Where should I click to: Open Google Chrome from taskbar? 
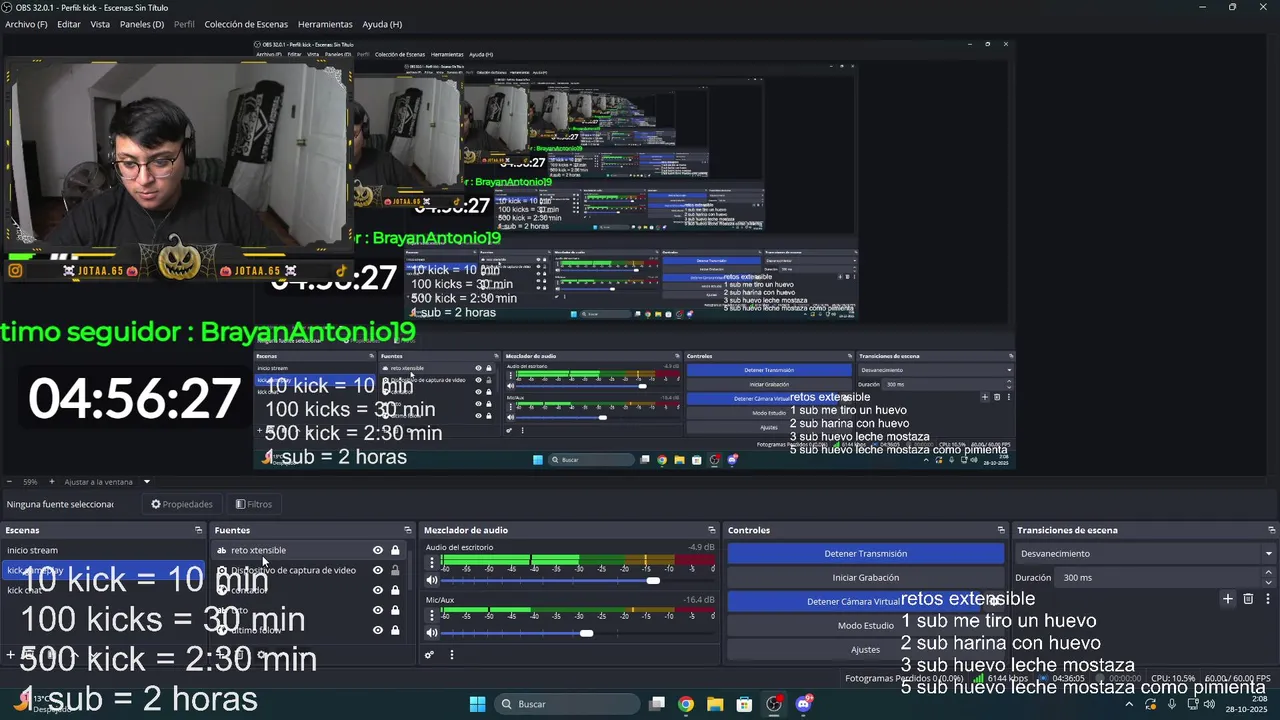click(x=685, y=704)
